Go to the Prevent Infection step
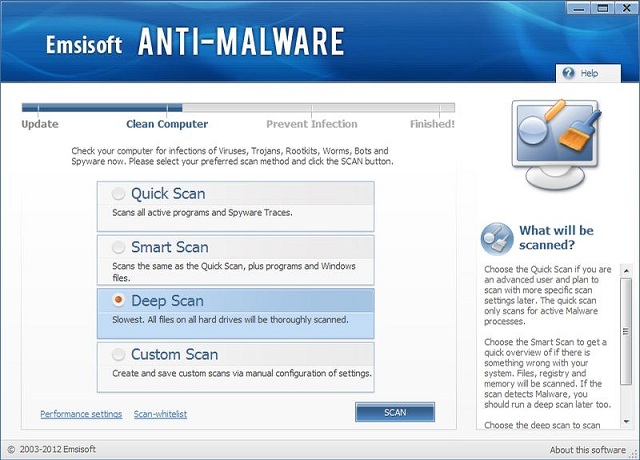This screenshot has width=640, height=460. pyautogui.click(x=312, y=124)
